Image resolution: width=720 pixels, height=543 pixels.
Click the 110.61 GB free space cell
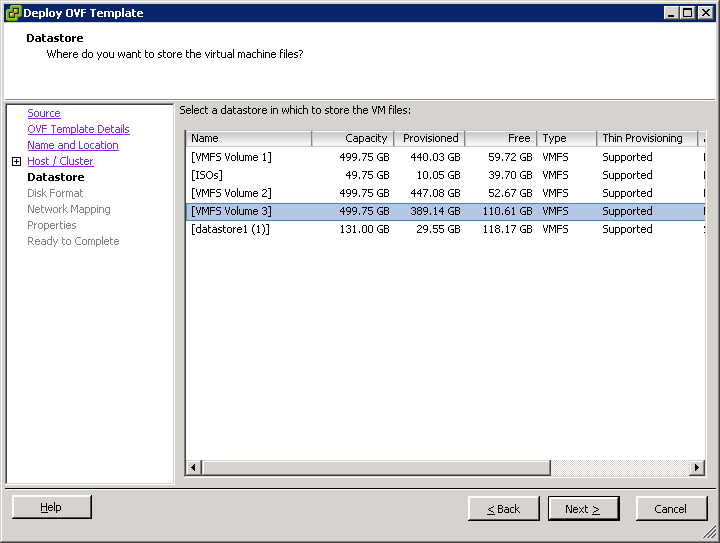click(507, 211)
